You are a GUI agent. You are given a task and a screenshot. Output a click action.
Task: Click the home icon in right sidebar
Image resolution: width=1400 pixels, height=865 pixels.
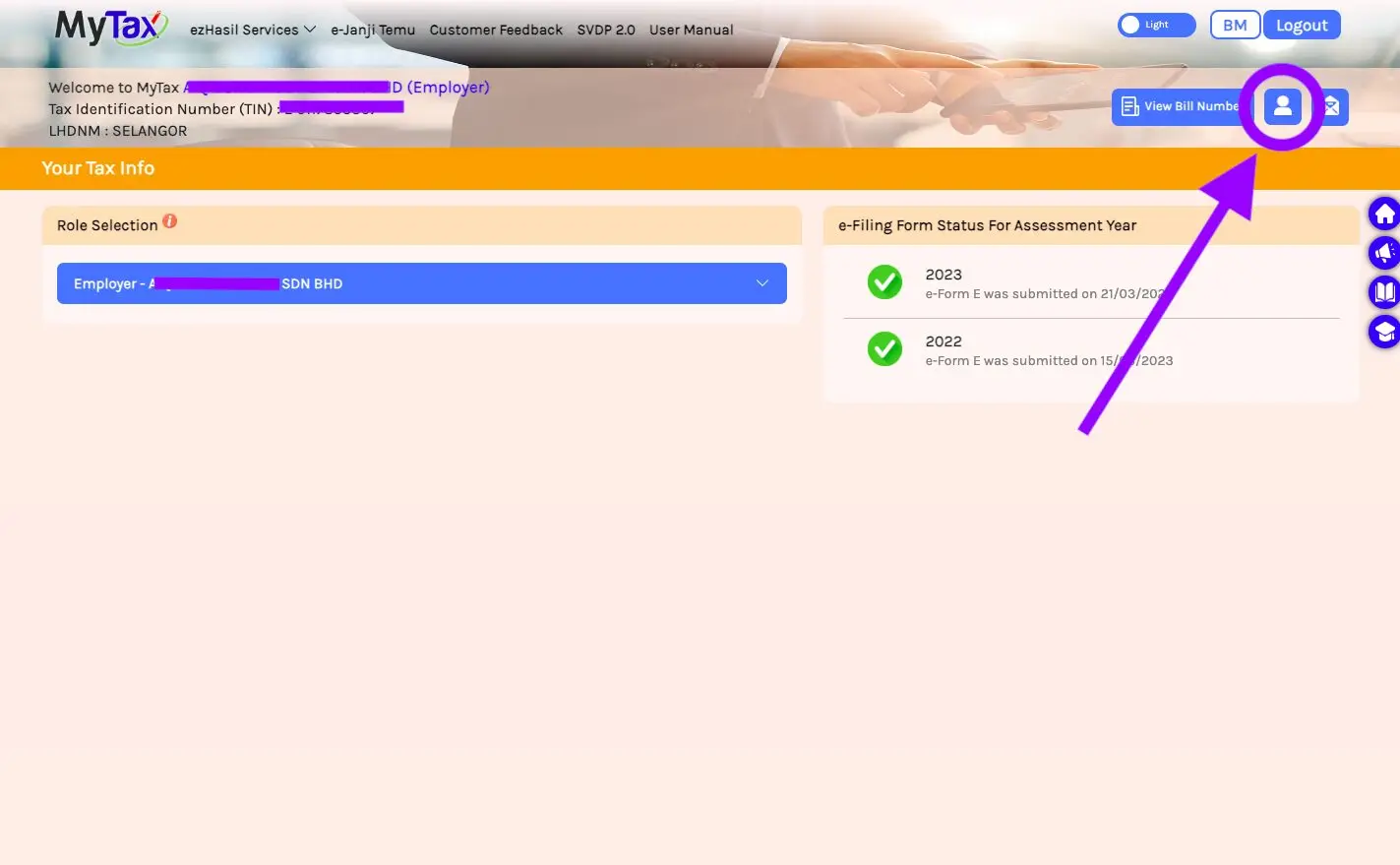1384,214
